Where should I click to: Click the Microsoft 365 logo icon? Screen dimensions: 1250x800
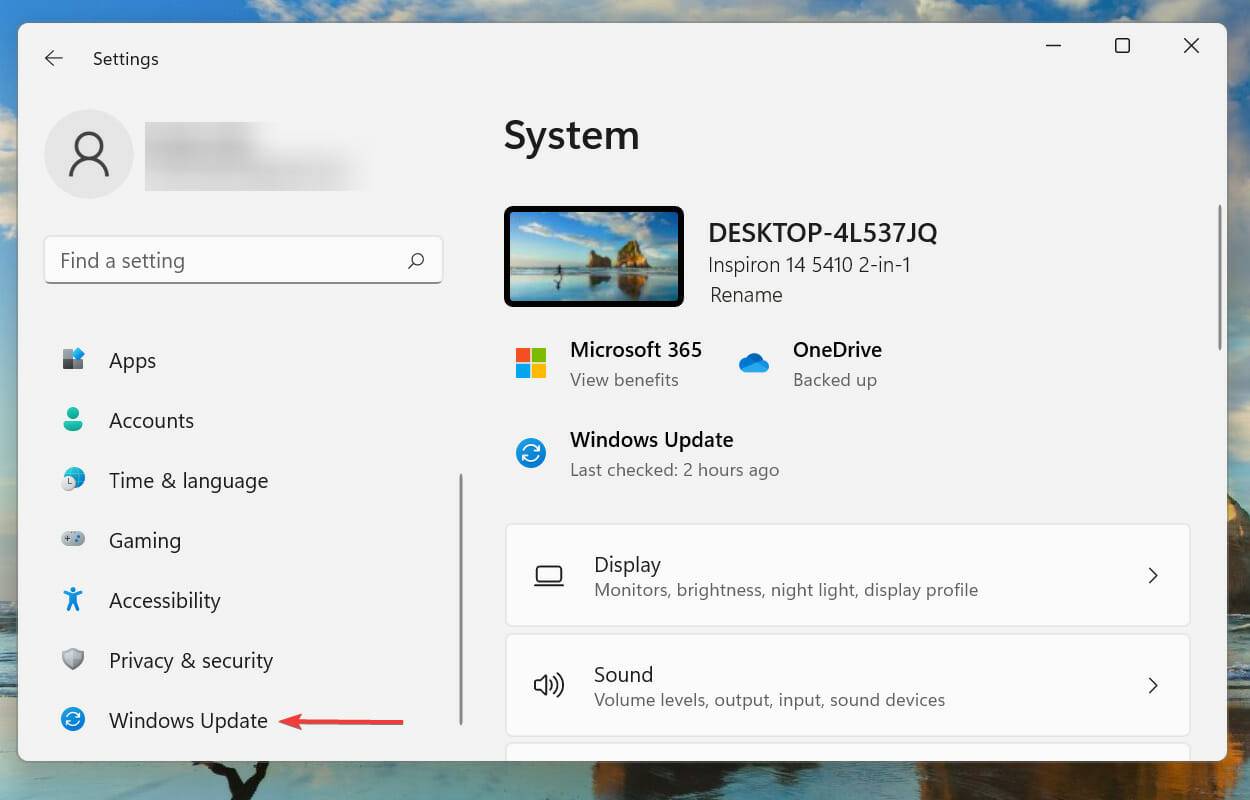(531, 363)
